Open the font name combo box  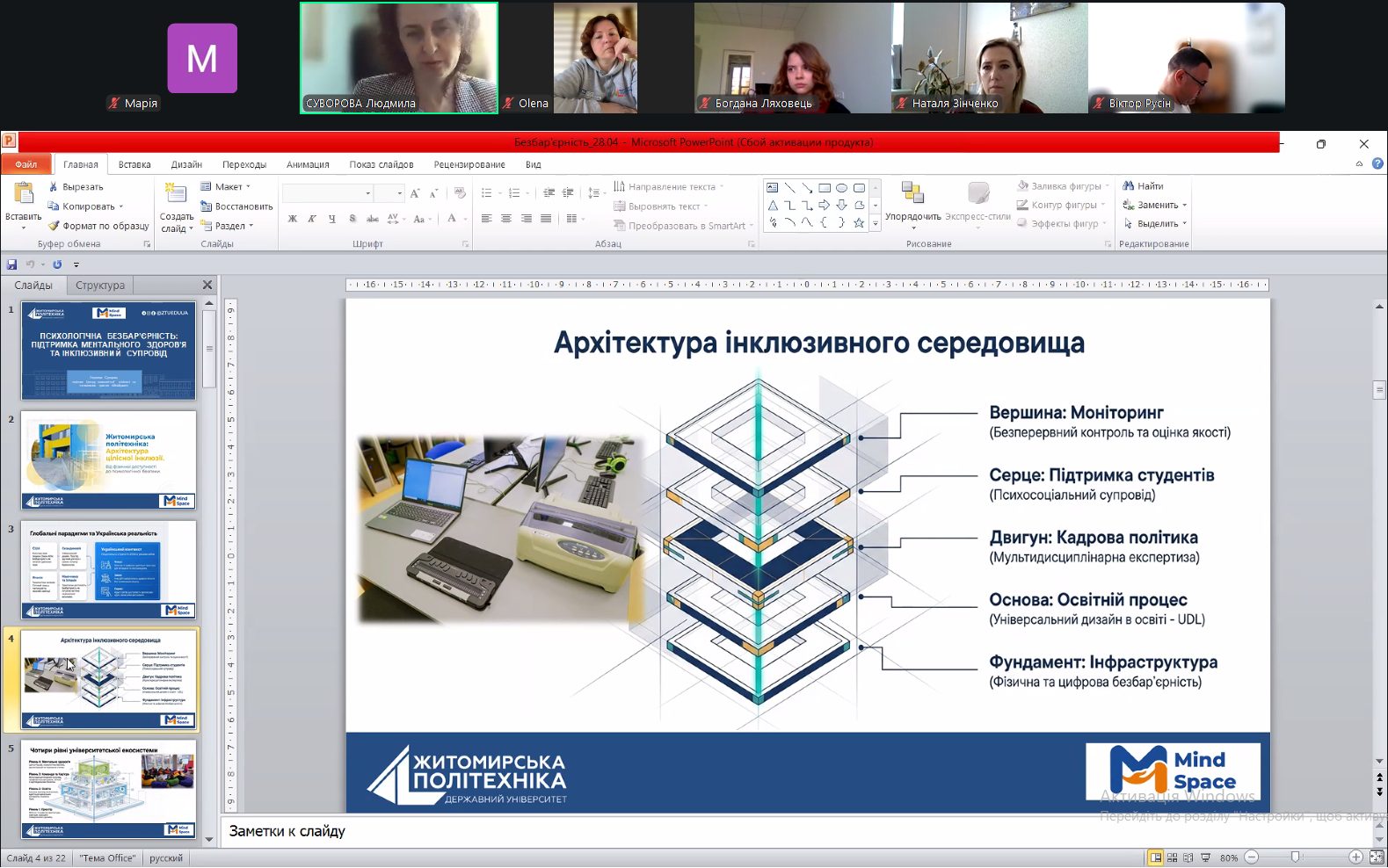click(x=327, y=193)
